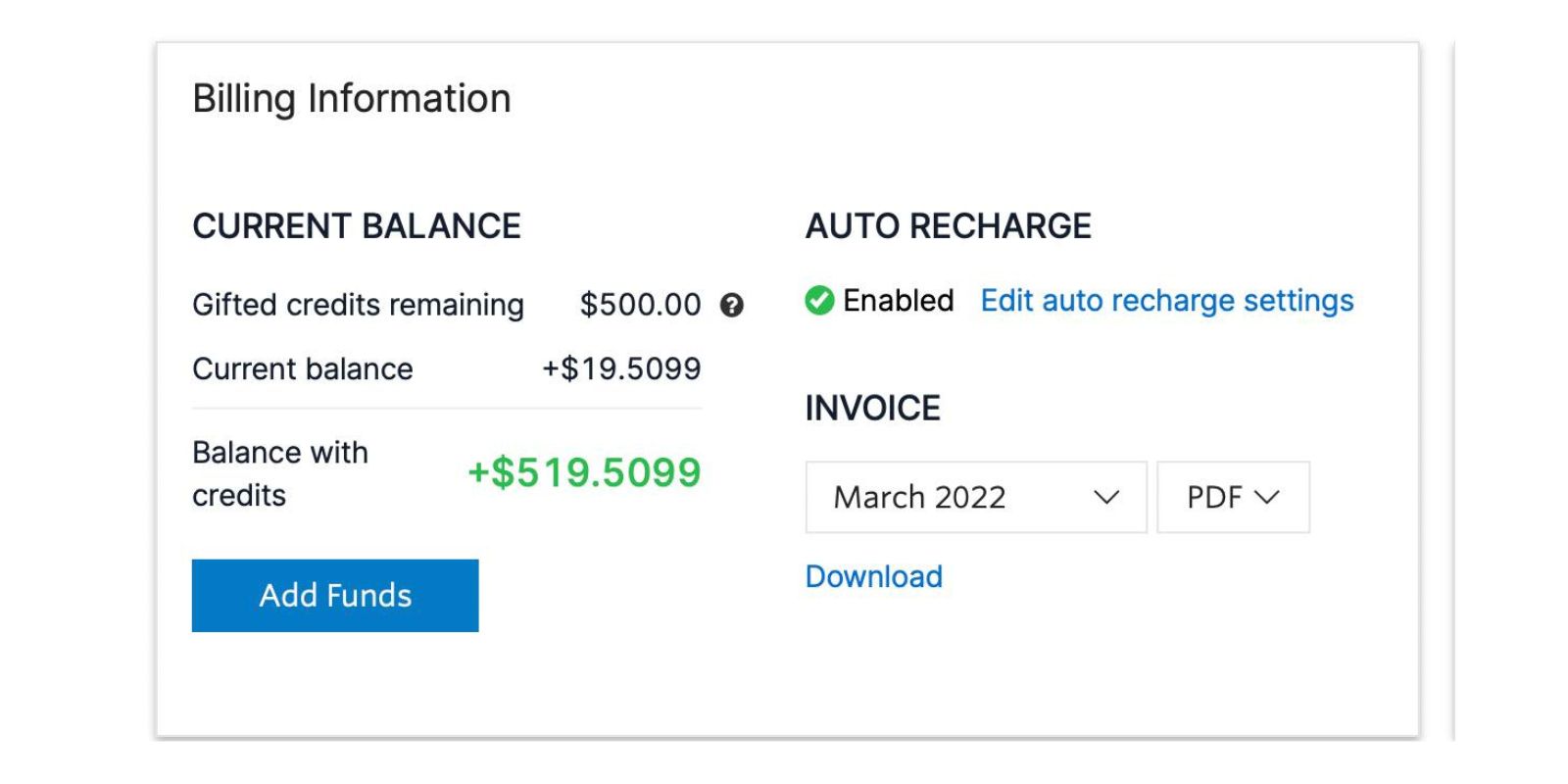The width and height of the screenshot is (1568, 784).
Task: Open Edit auto recharge settings link
Action: click(x=1167, y=301)
